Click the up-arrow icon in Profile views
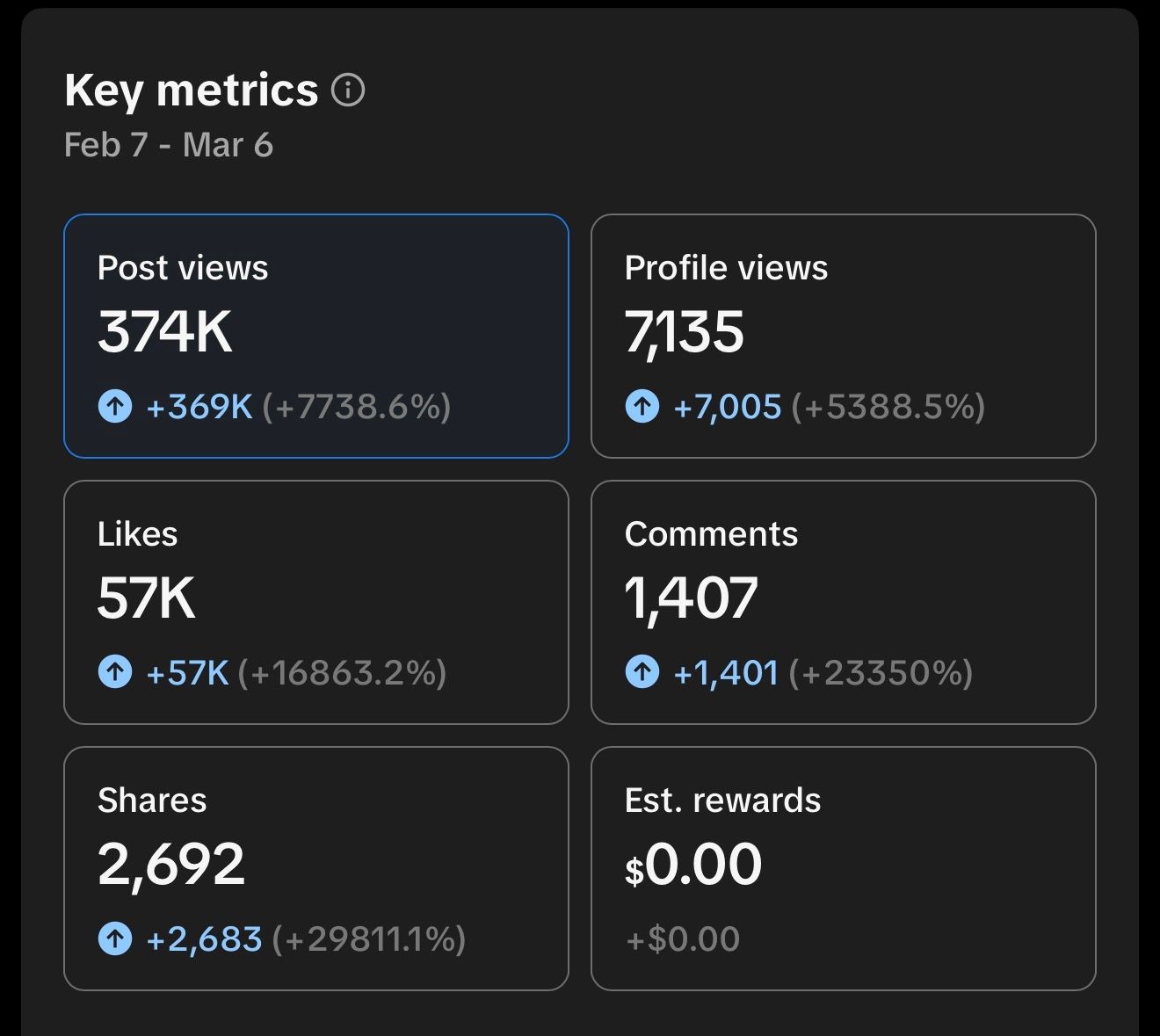The width and height of the screenshot is (1160, 1036). coord(642,406)
